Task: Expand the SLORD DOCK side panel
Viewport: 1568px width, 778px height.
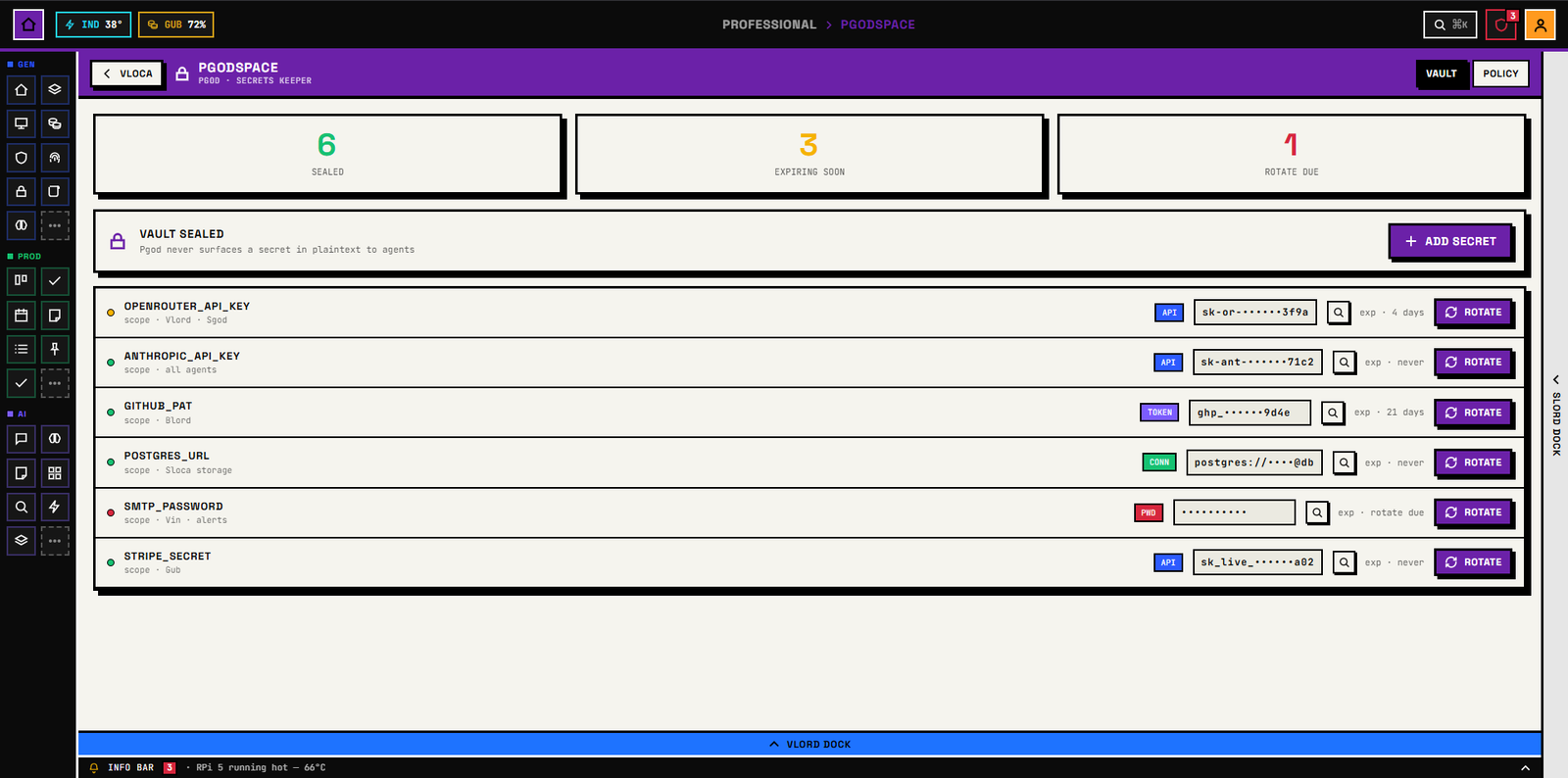Action: tap(1555, 415)
